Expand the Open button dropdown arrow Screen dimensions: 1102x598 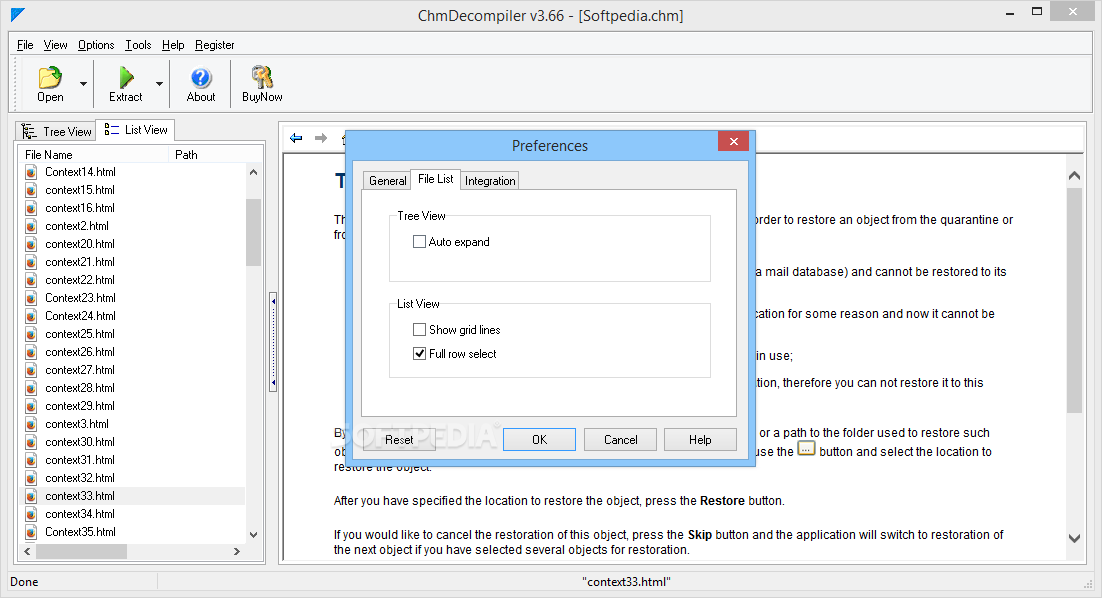tap(84, 84)
